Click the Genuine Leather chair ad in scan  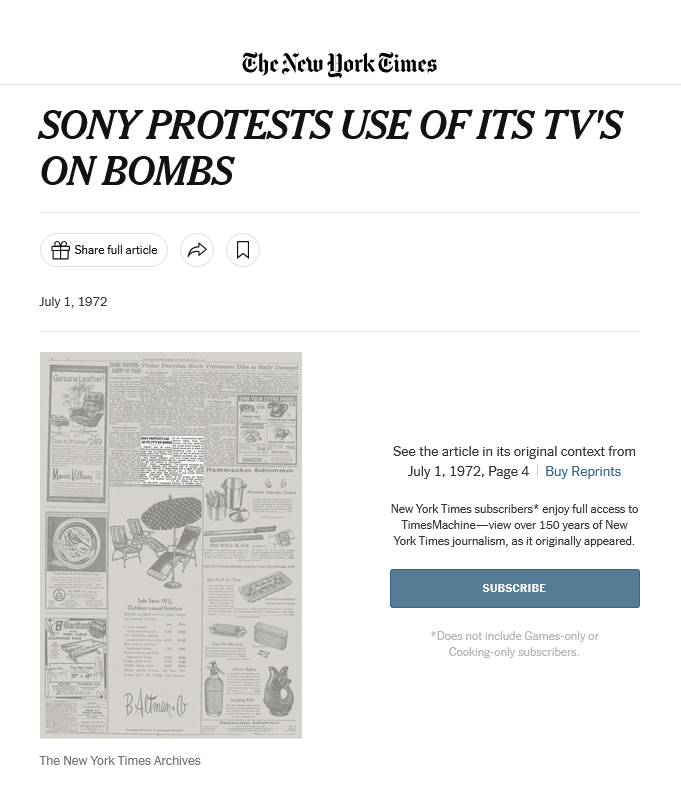click(77, 432)
